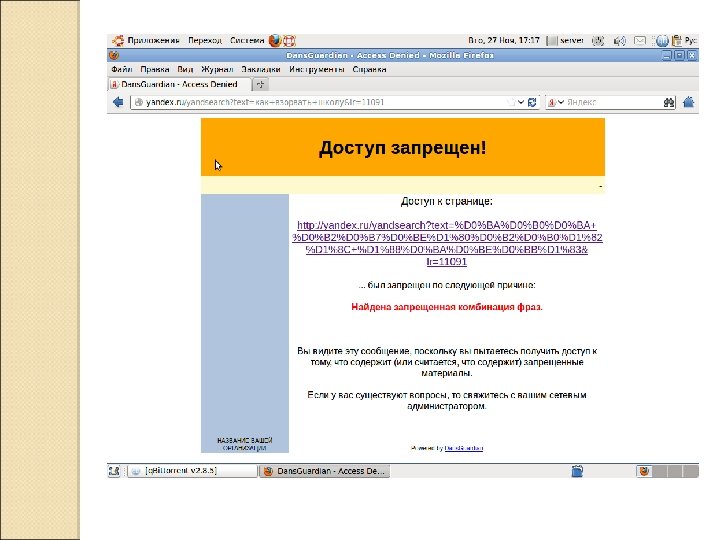Select the DansGuardian - Access Denied tab
This screenshot has height=540, width=720.
180,84
